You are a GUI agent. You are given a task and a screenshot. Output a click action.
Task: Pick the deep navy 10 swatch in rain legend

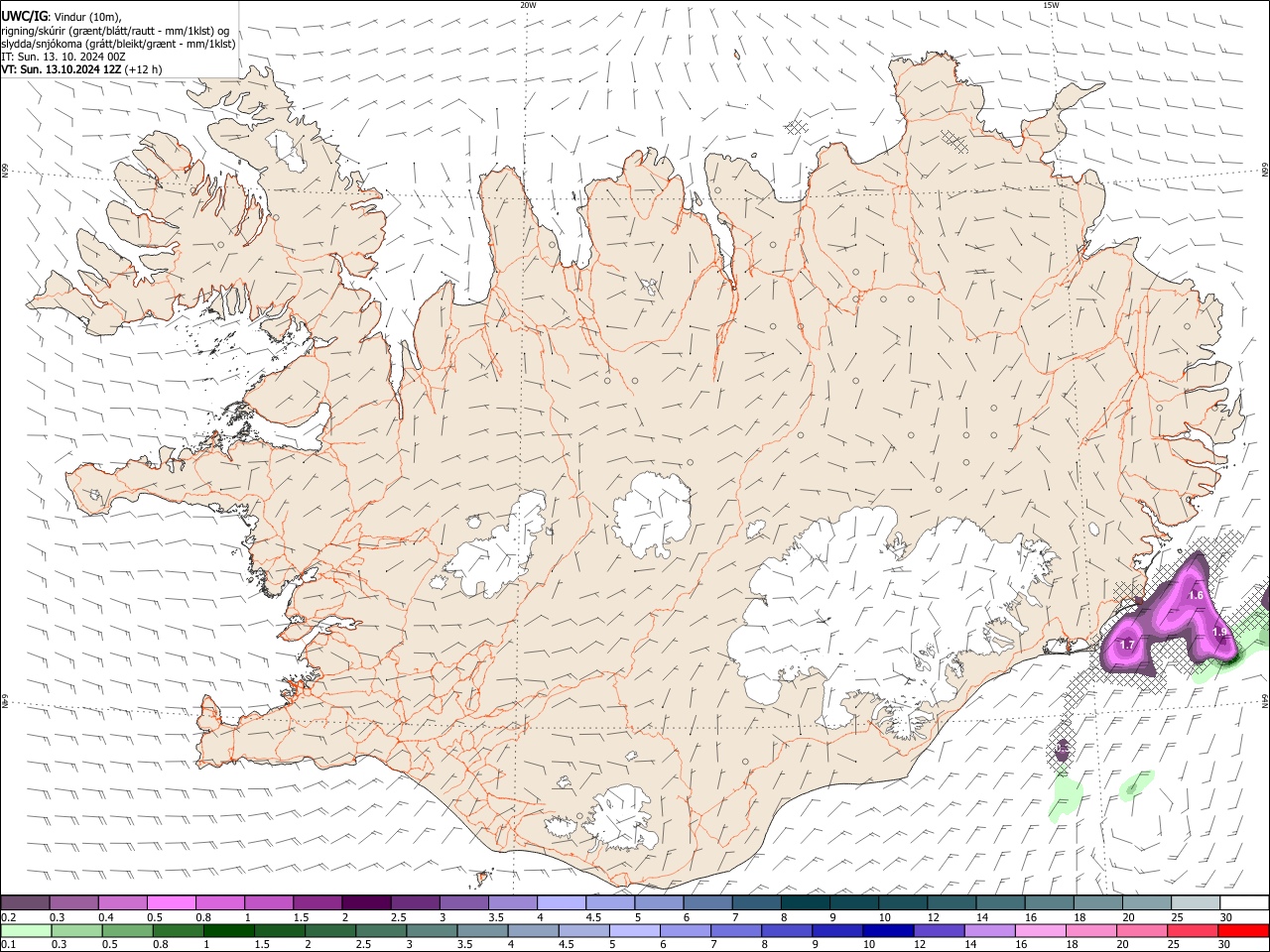coord(888,930)
